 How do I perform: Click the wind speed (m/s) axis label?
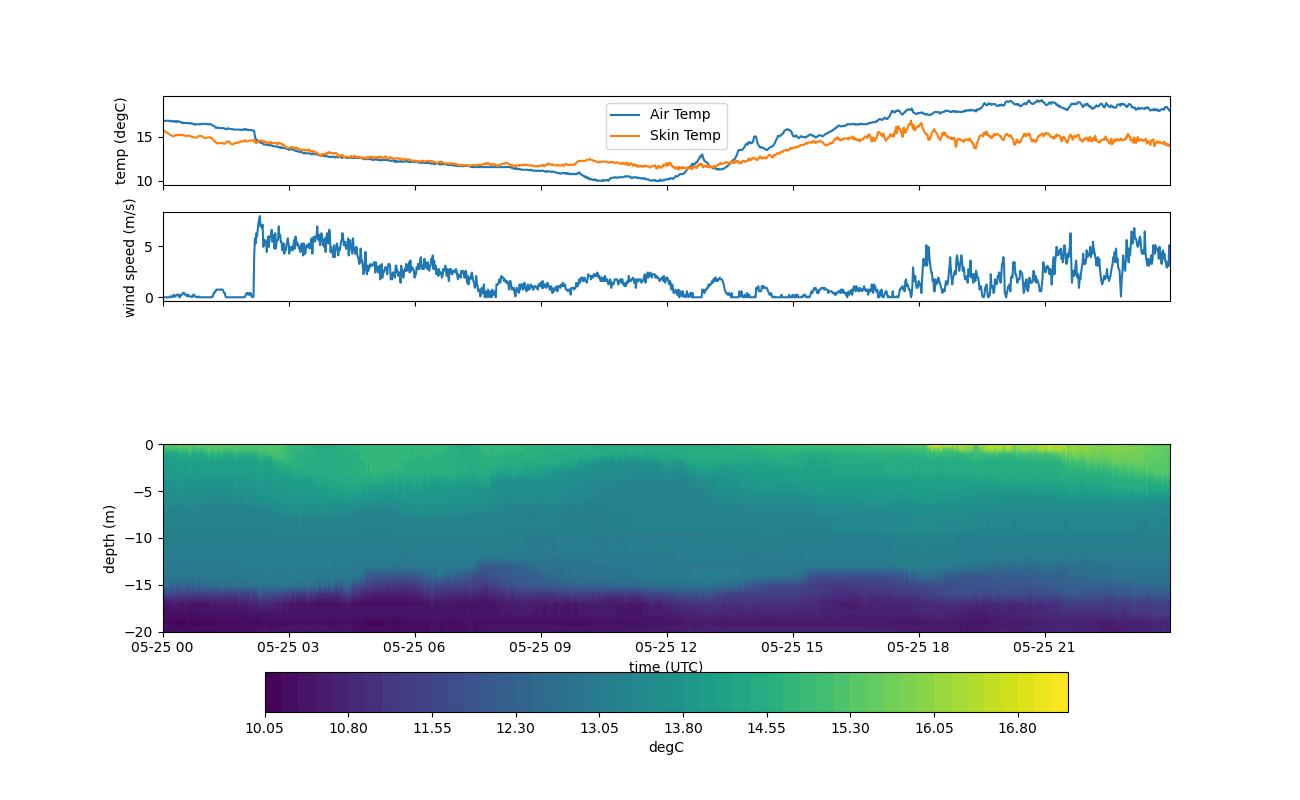(129, 257)
